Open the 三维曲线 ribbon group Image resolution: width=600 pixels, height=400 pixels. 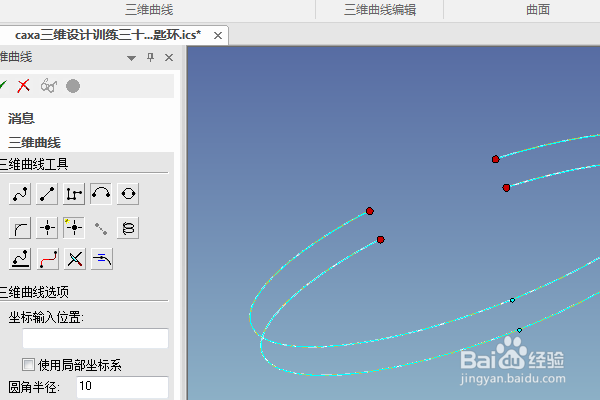[x=149, y=10]
